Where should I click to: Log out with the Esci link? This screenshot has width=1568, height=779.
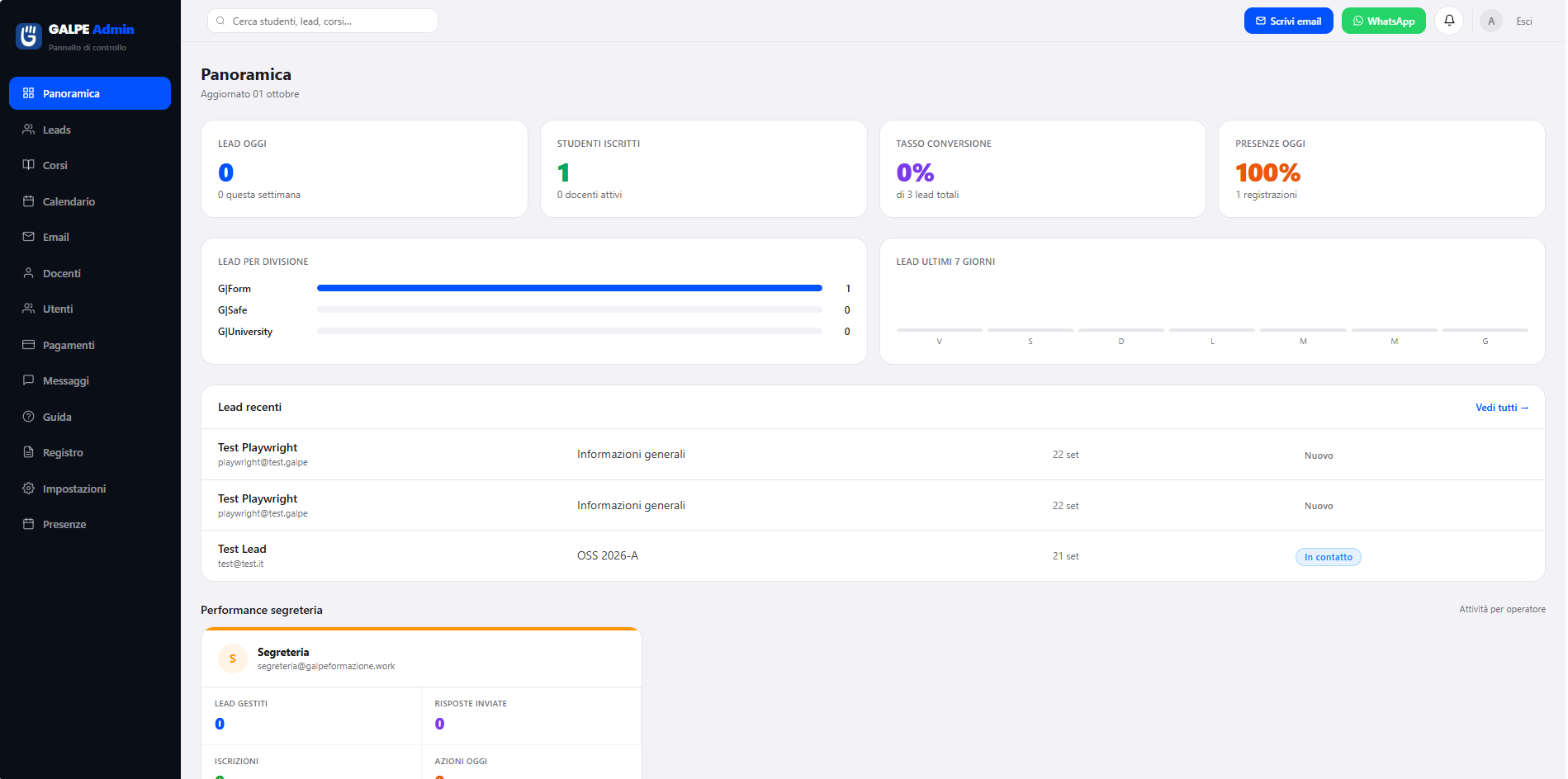pos(1524,21)
